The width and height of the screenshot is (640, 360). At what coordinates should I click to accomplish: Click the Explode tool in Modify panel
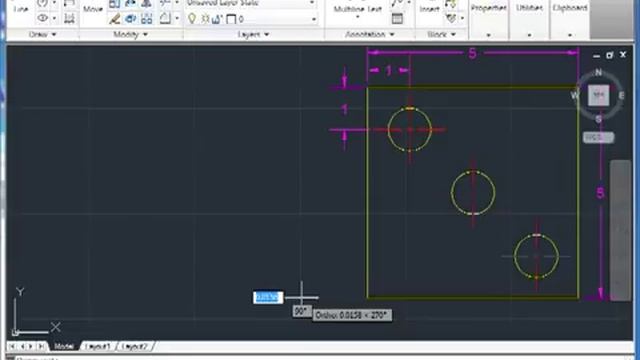point(131,18)
